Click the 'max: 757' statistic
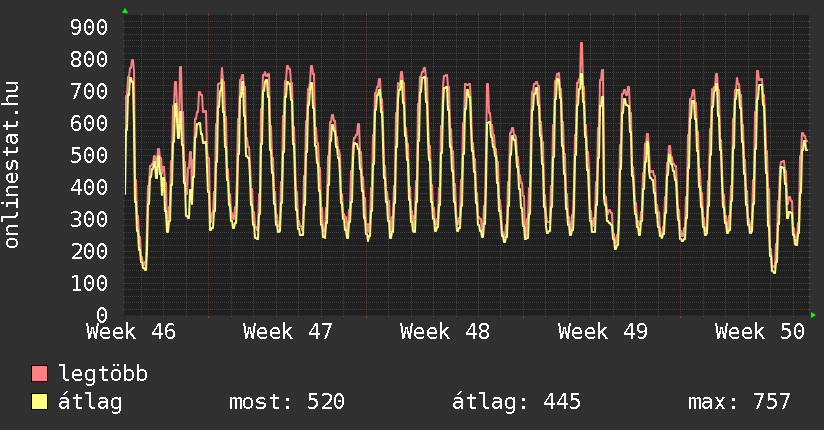 [739, 402]
